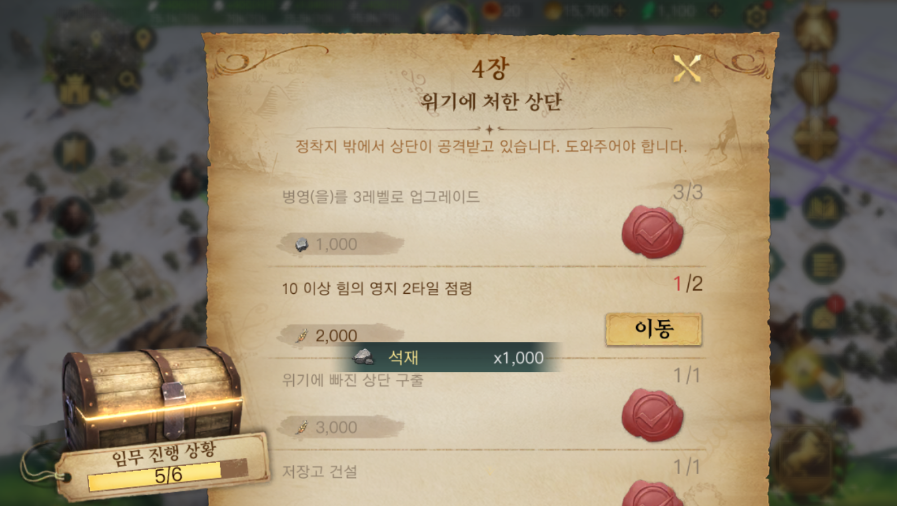Open the settings gear in top bar
897x506 pixels.
[x=756, y=16]
